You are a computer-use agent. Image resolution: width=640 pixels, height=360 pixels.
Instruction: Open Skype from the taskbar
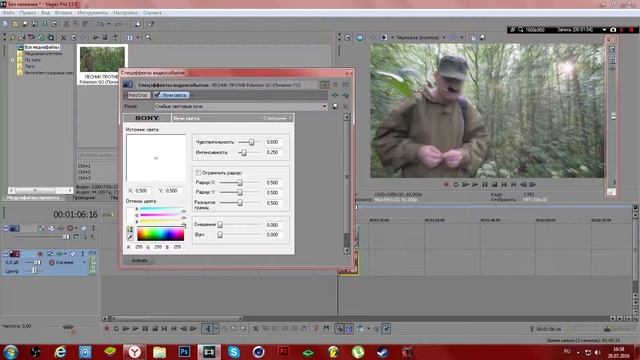(234, 351)
